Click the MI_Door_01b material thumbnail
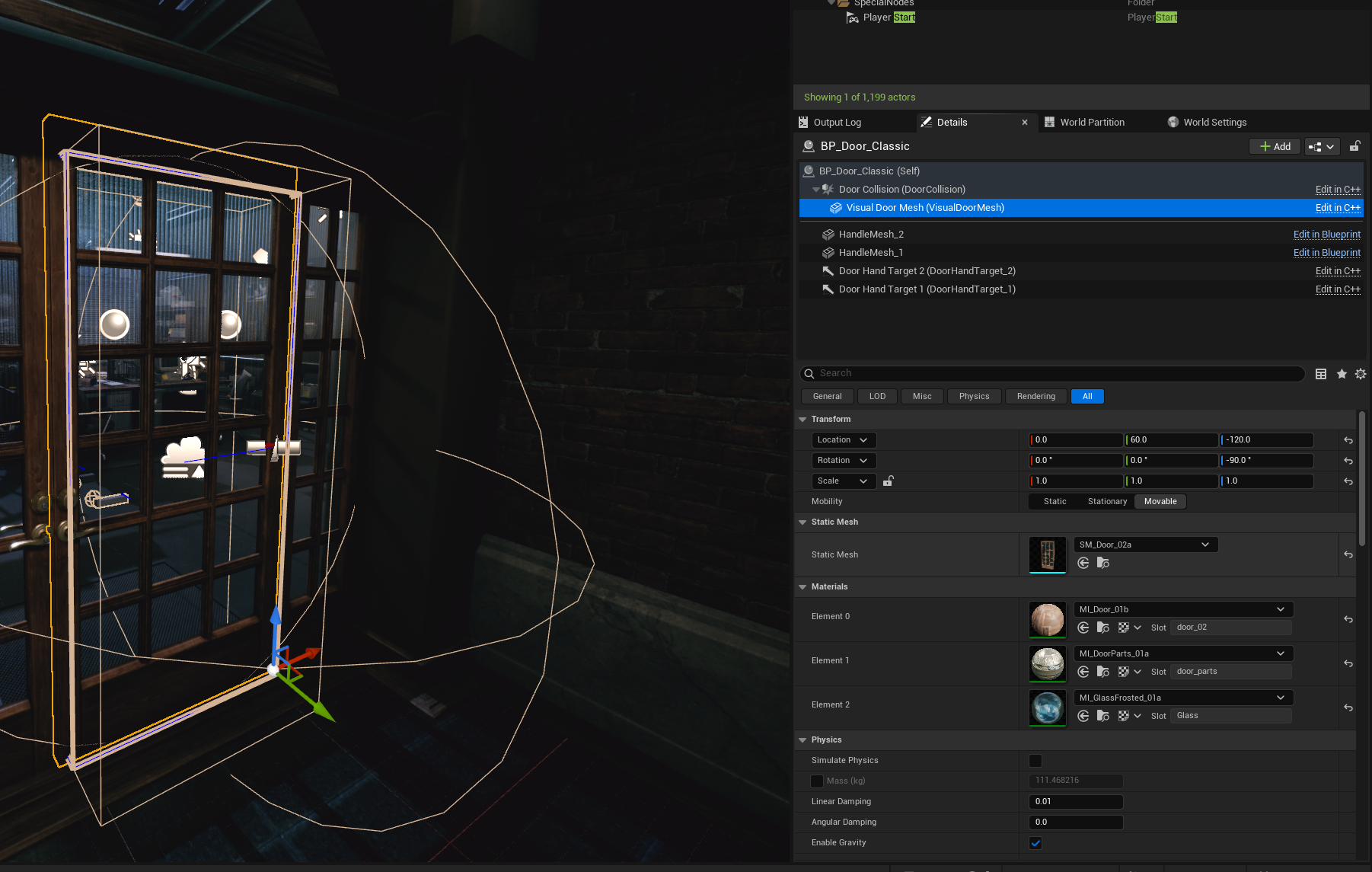The image size is (1372, 872). (x=1047, y=619)
